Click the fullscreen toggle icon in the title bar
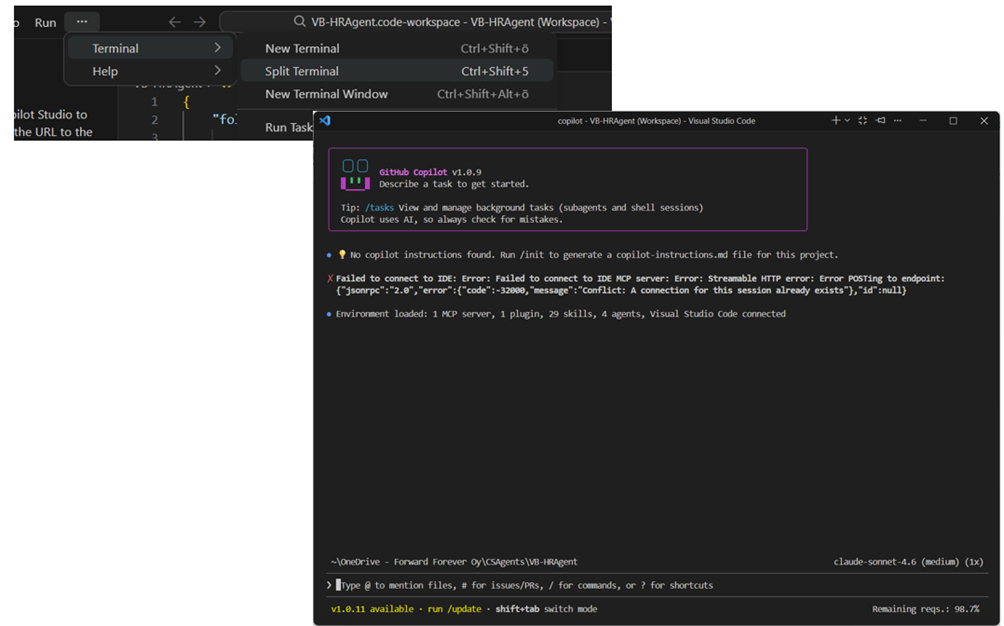This screenshot has width=1004, height=626. (863, 121)
